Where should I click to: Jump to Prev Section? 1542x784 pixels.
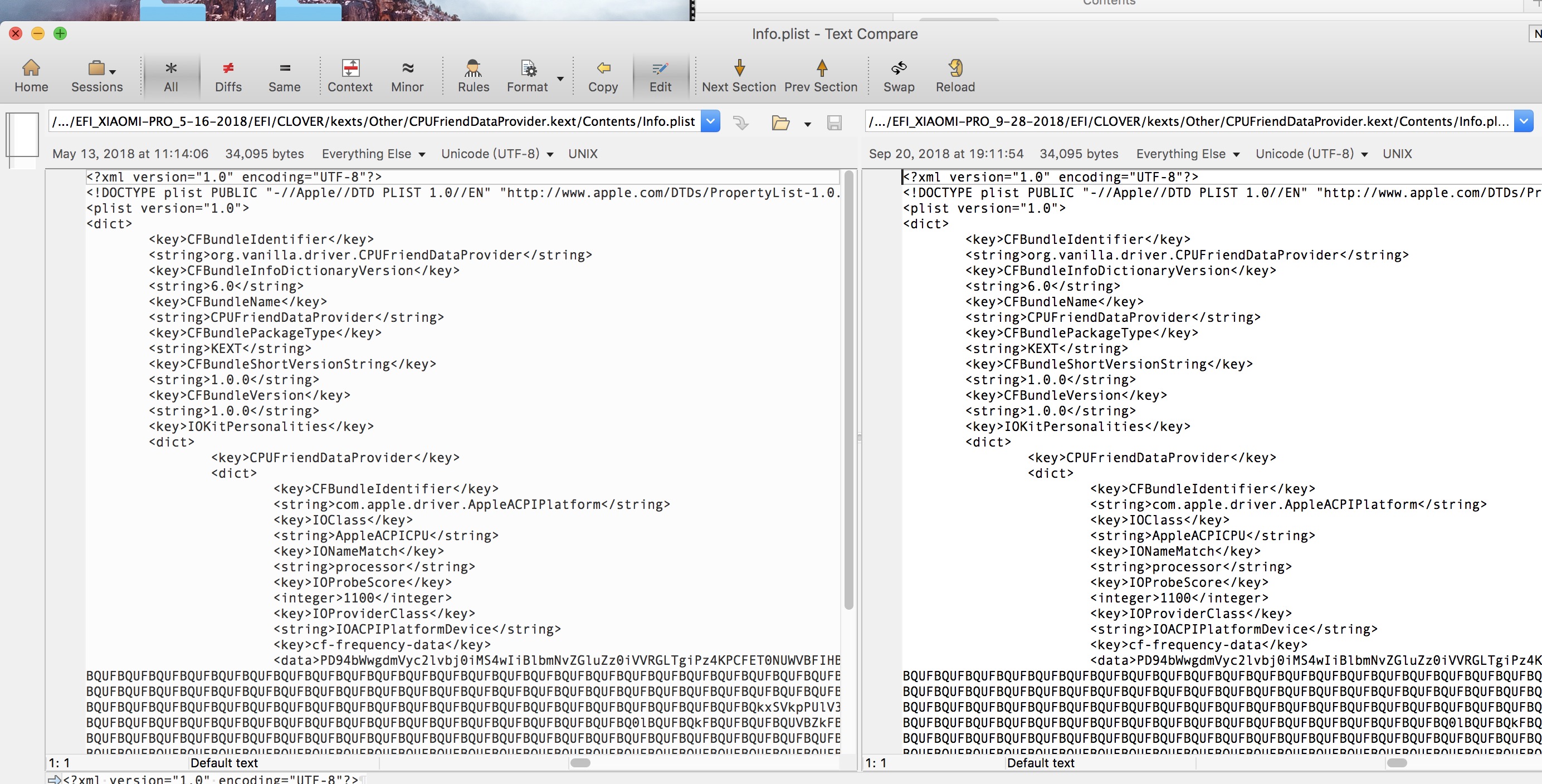click(821, 76)
